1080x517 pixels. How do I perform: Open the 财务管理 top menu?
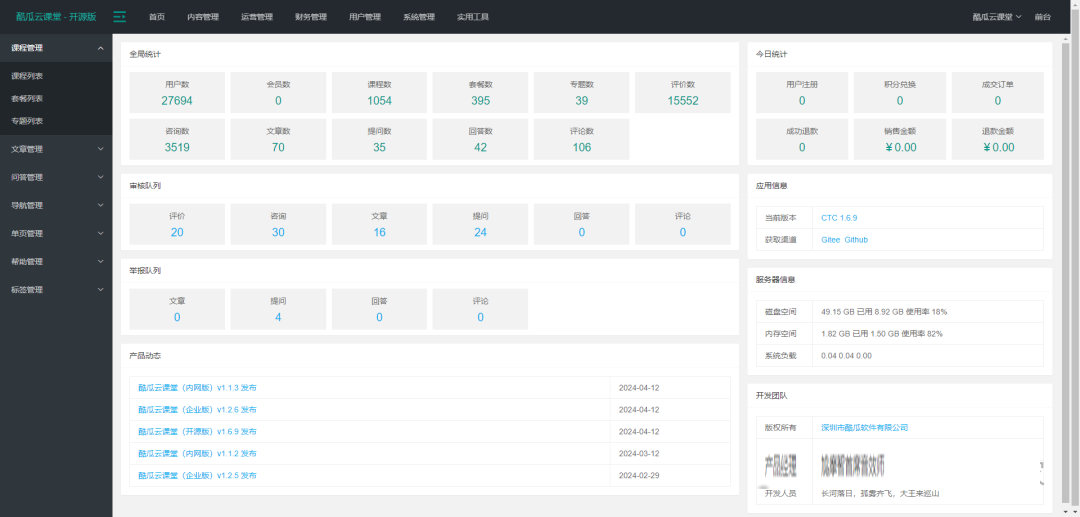(311, 17)
